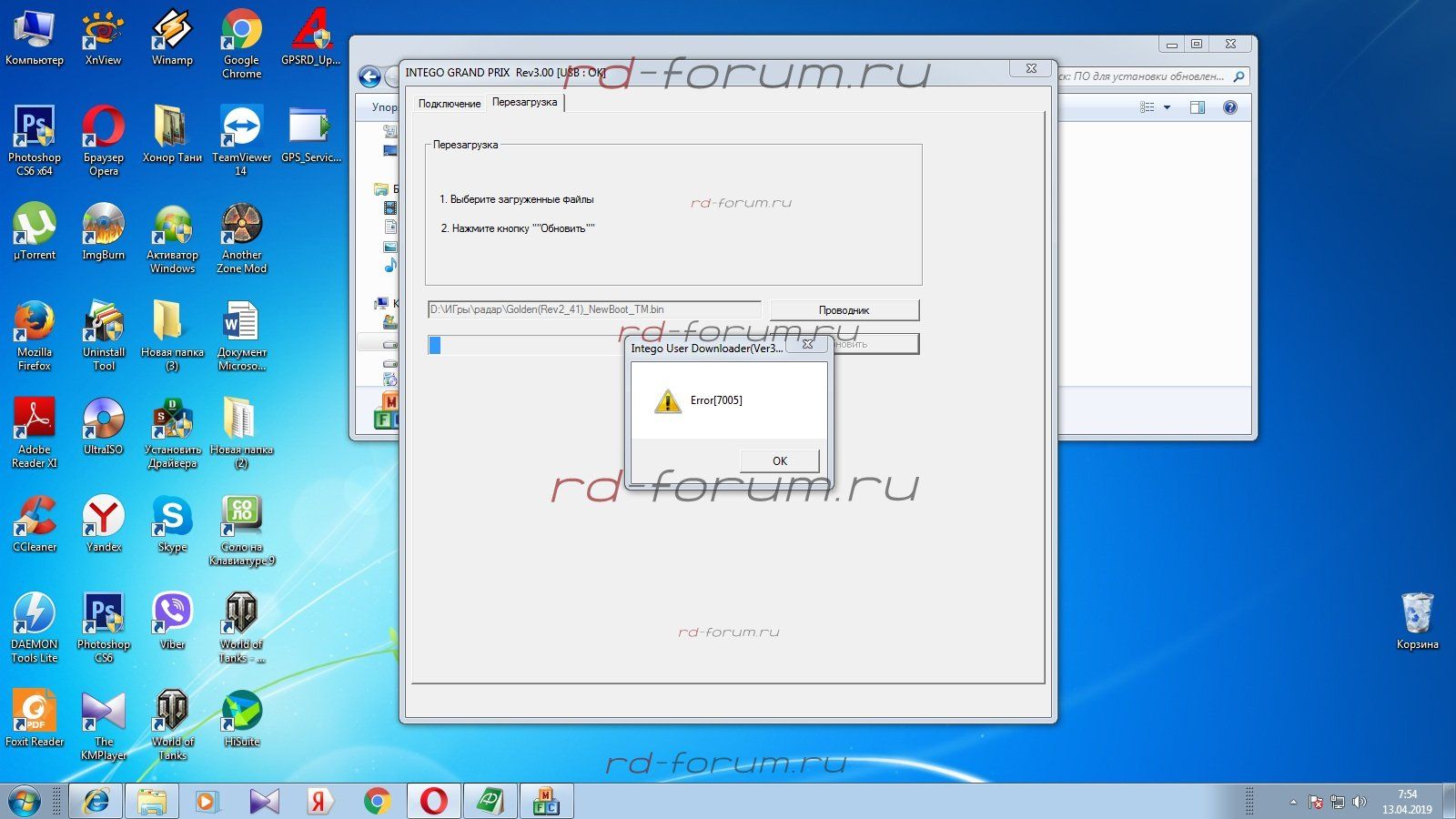Viewport: 1456px width, 819px height.
Task: Open Mozilla Firefox desktop shortcut
Action: coord(35,336)
